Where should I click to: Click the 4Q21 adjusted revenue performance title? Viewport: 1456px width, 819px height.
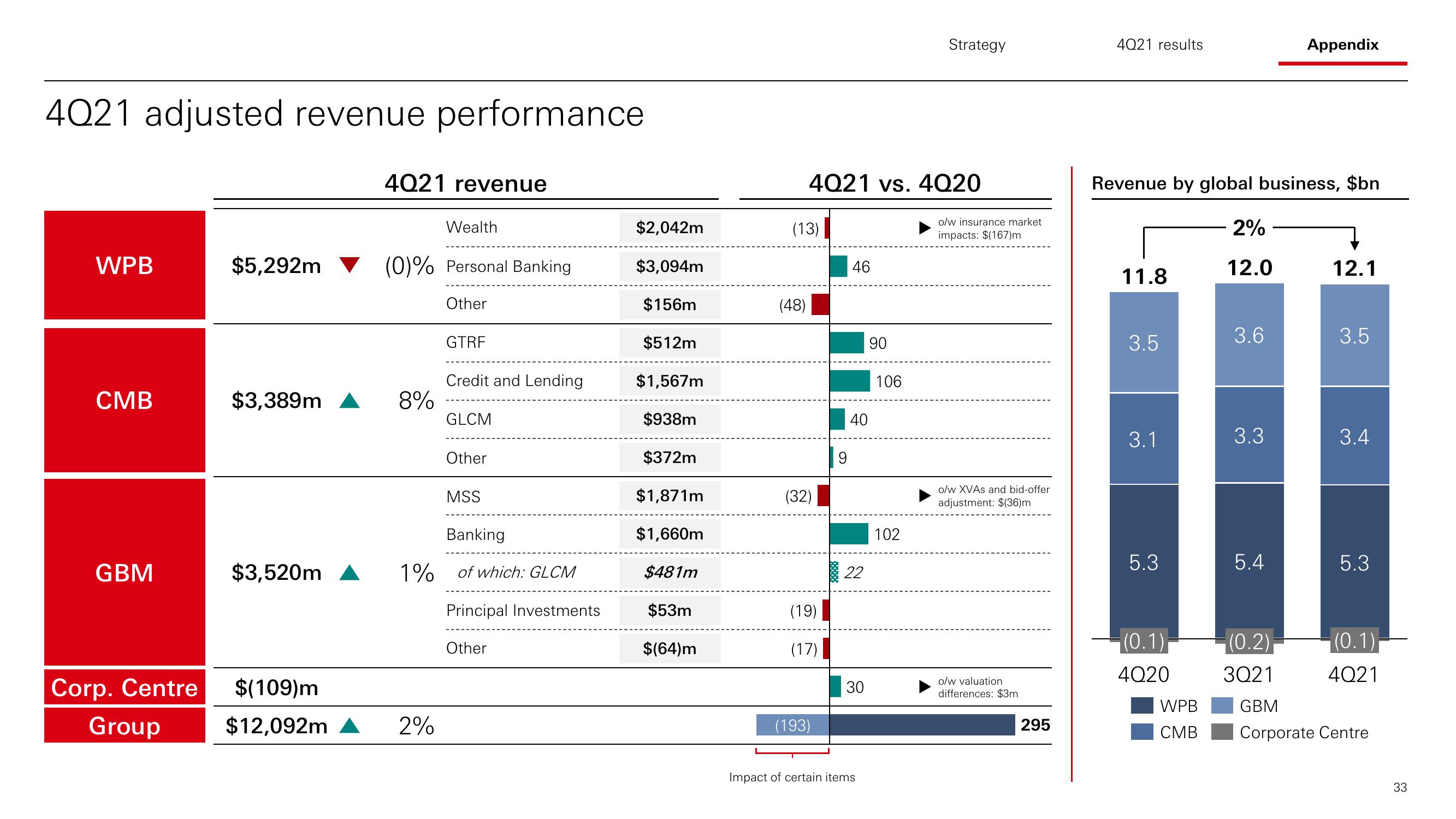tap(344, 114)
